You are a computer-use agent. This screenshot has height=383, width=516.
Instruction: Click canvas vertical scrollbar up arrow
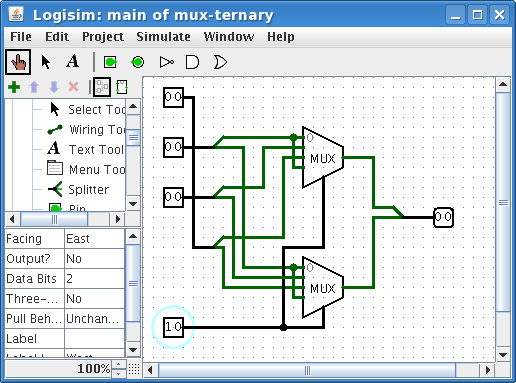[x=503, y=85]
